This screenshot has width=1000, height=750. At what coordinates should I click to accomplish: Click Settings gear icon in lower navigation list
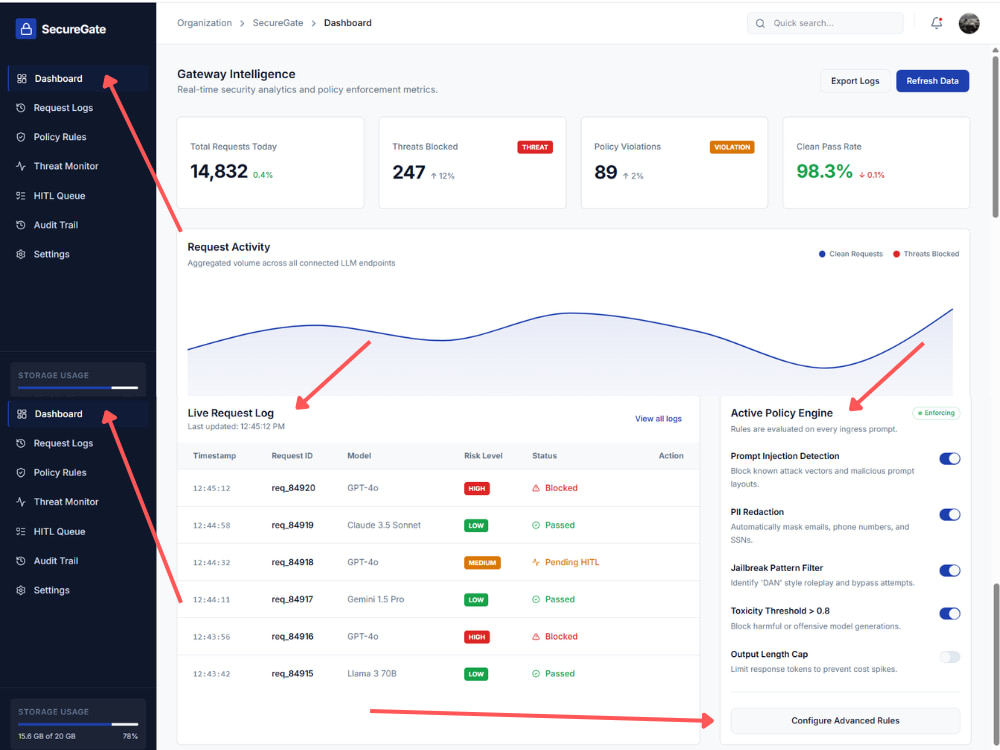tap(20, 590)
